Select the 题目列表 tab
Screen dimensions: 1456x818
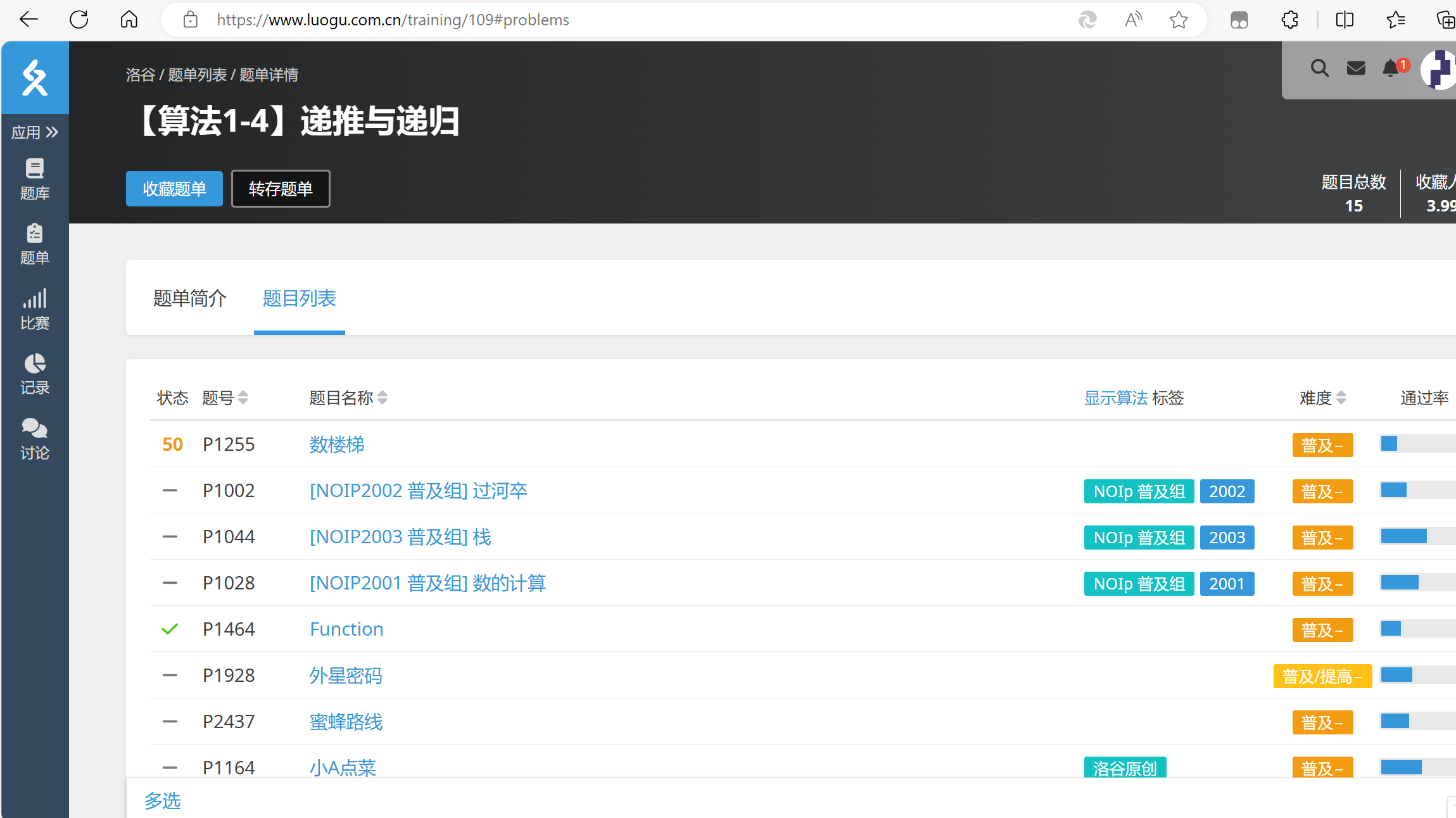tap(299, 298)
